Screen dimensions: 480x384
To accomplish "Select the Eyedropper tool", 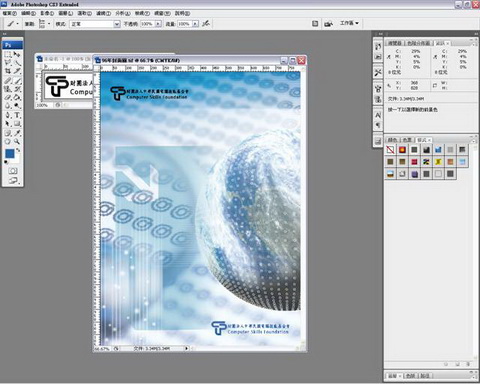I will click(17, 133).
